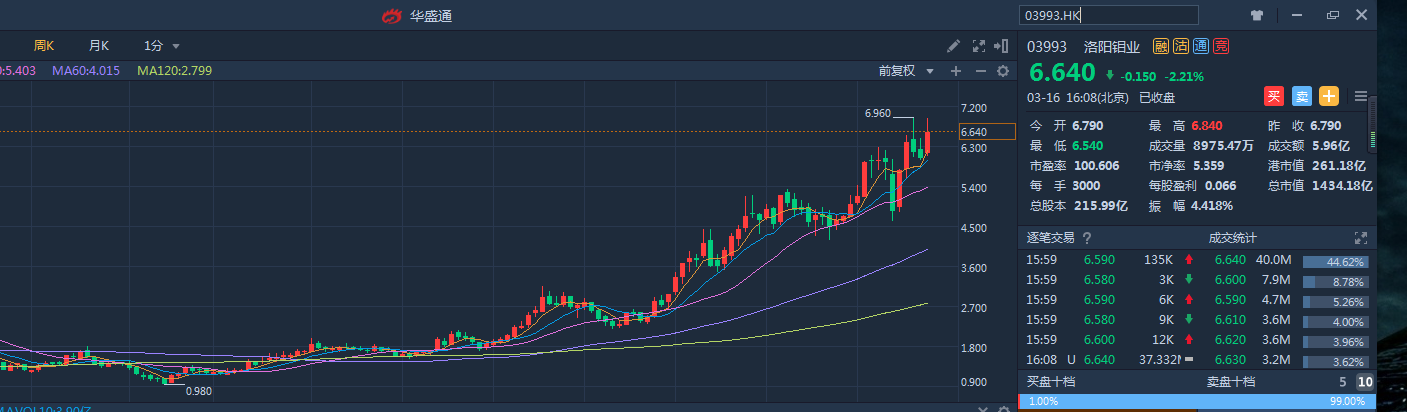Click the stock name 洛阳钼业
Image resolution: width=1407 pixels, height=412 pixels.
pos(1112,46)
